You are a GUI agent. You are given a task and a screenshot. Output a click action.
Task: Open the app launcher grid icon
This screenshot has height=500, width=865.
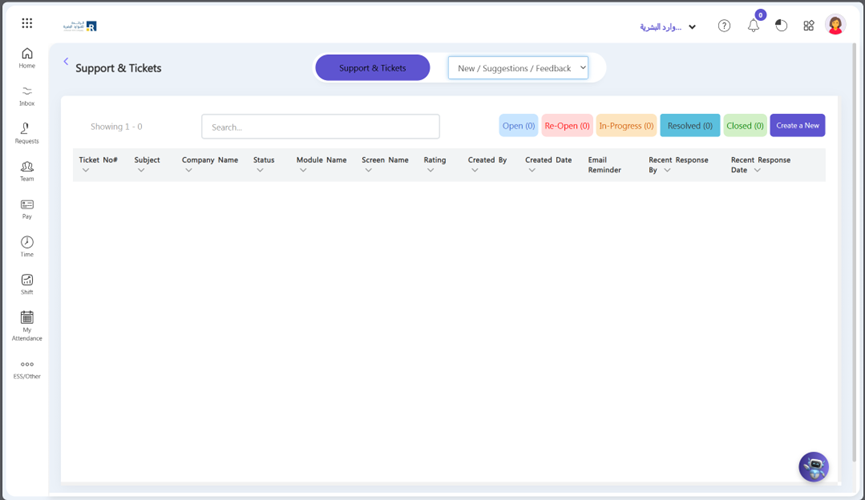point(27,23)
